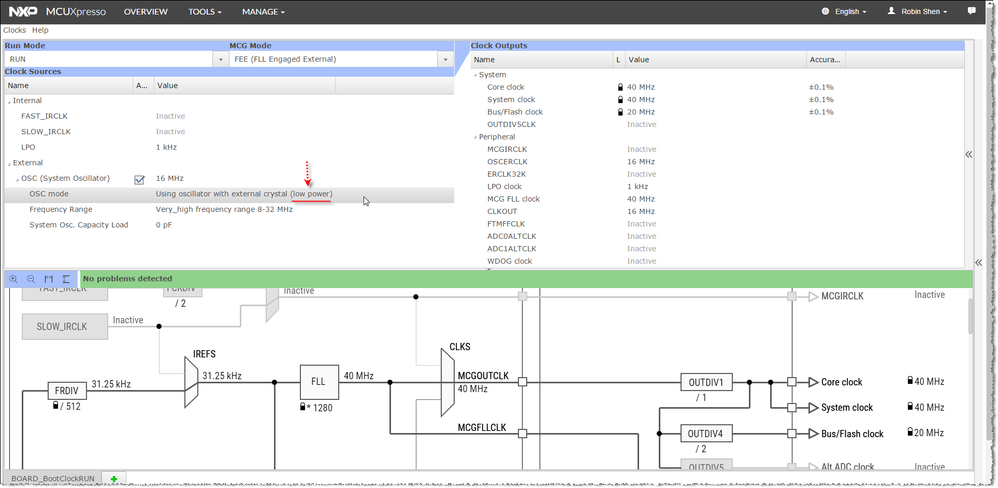Click the MCGOUTCLK node square

tap(523, 382)
